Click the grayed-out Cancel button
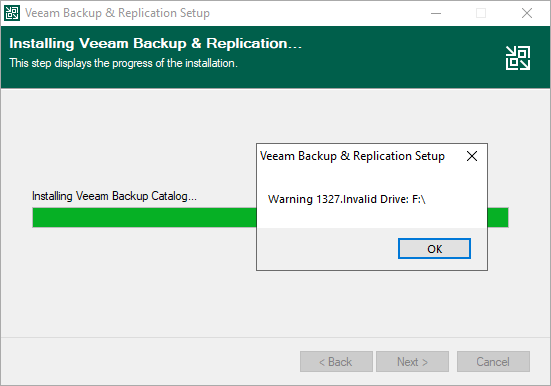This screenshot has height=386, width=551. click(493, 361)
